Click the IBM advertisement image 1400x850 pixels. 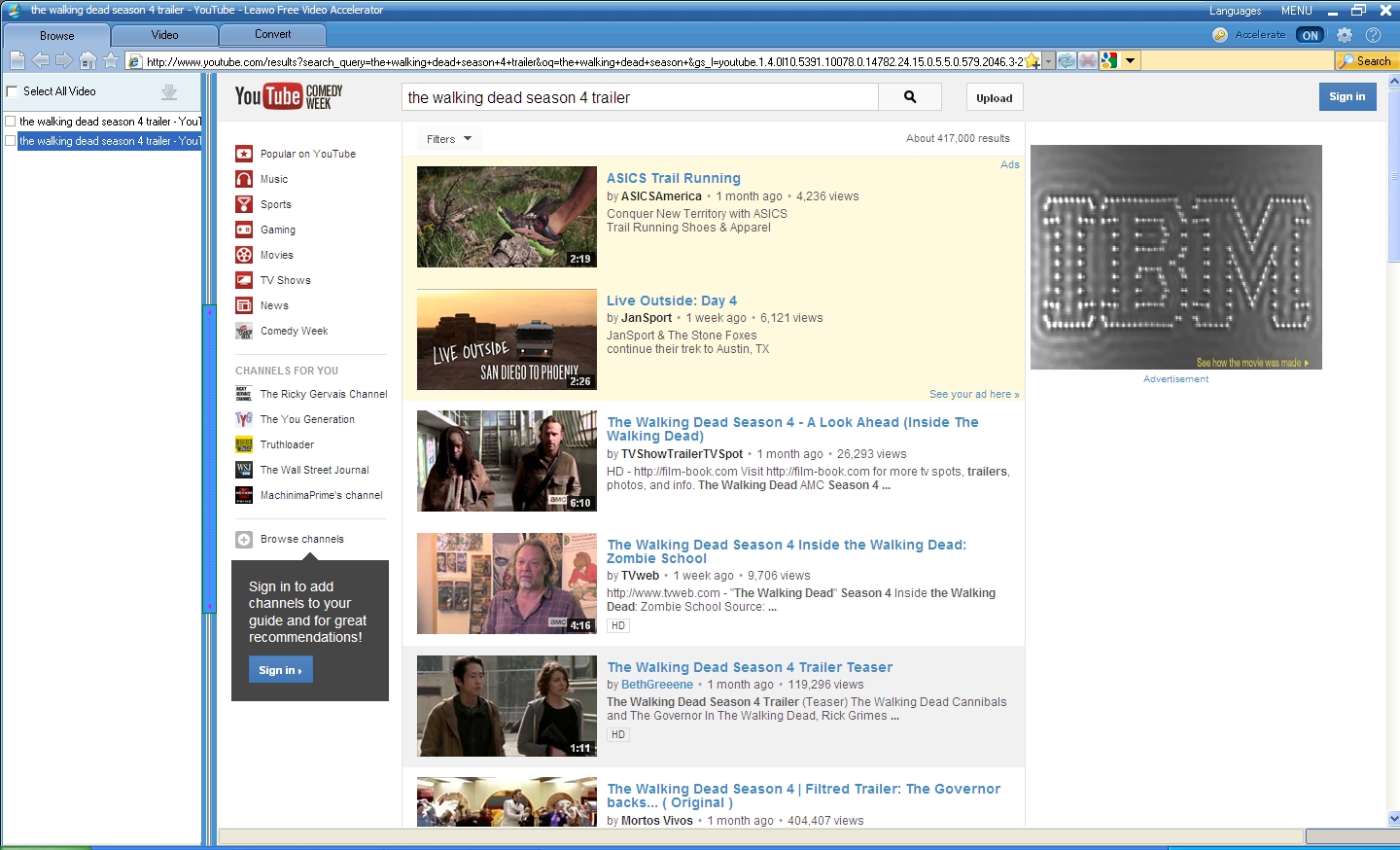click(1176, 257)
